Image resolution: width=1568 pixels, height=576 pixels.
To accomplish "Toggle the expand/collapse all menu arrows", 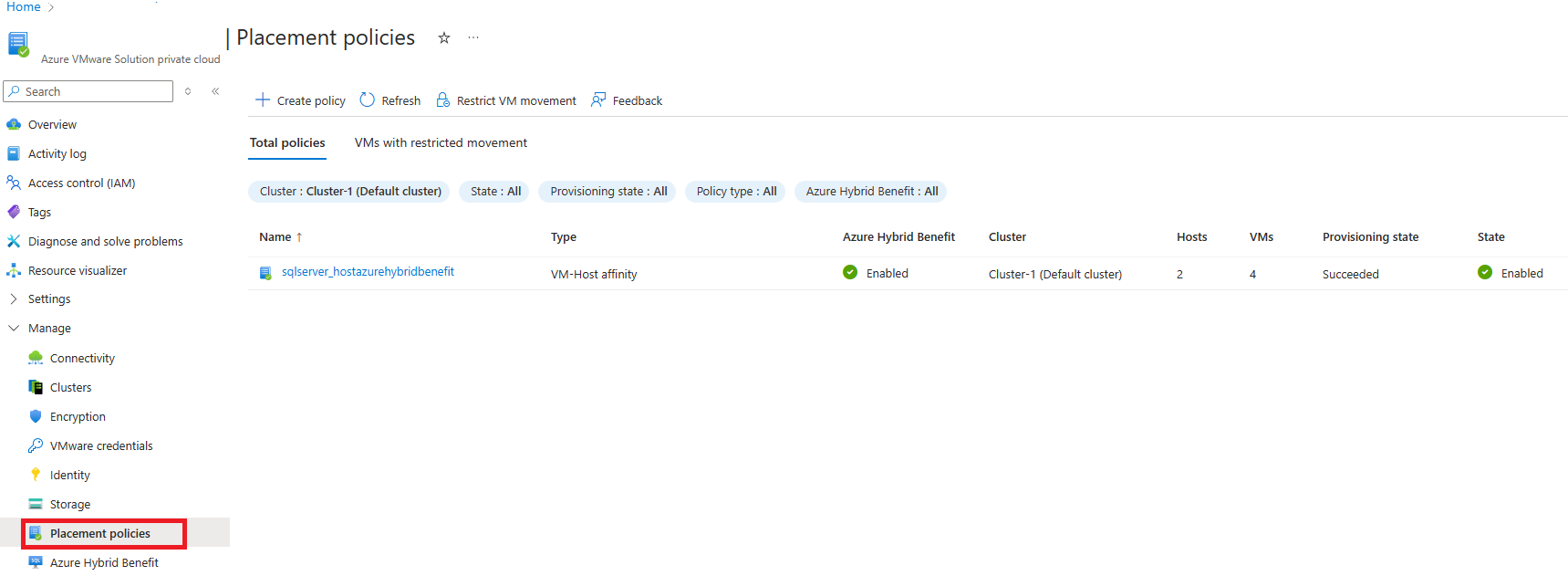I will point(188,91).
